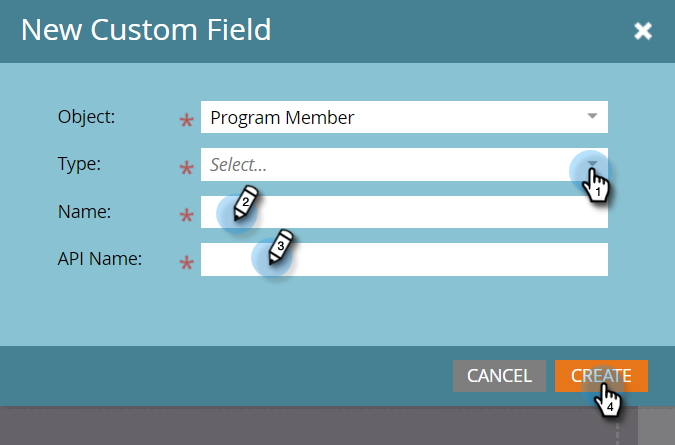Open the Object dropdown showing Program Member
This screenshot has height=445, width=675.
(x=390, y=118)
